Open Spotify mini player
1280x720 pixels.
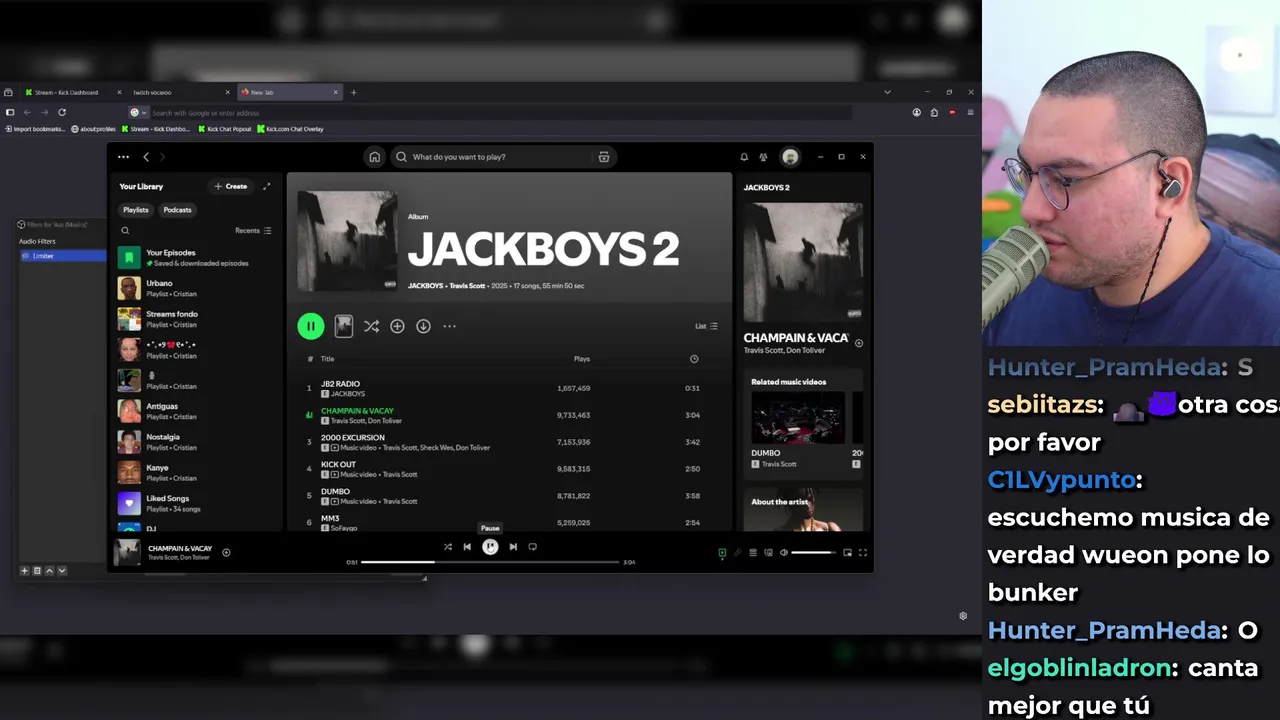coord(847,552)
